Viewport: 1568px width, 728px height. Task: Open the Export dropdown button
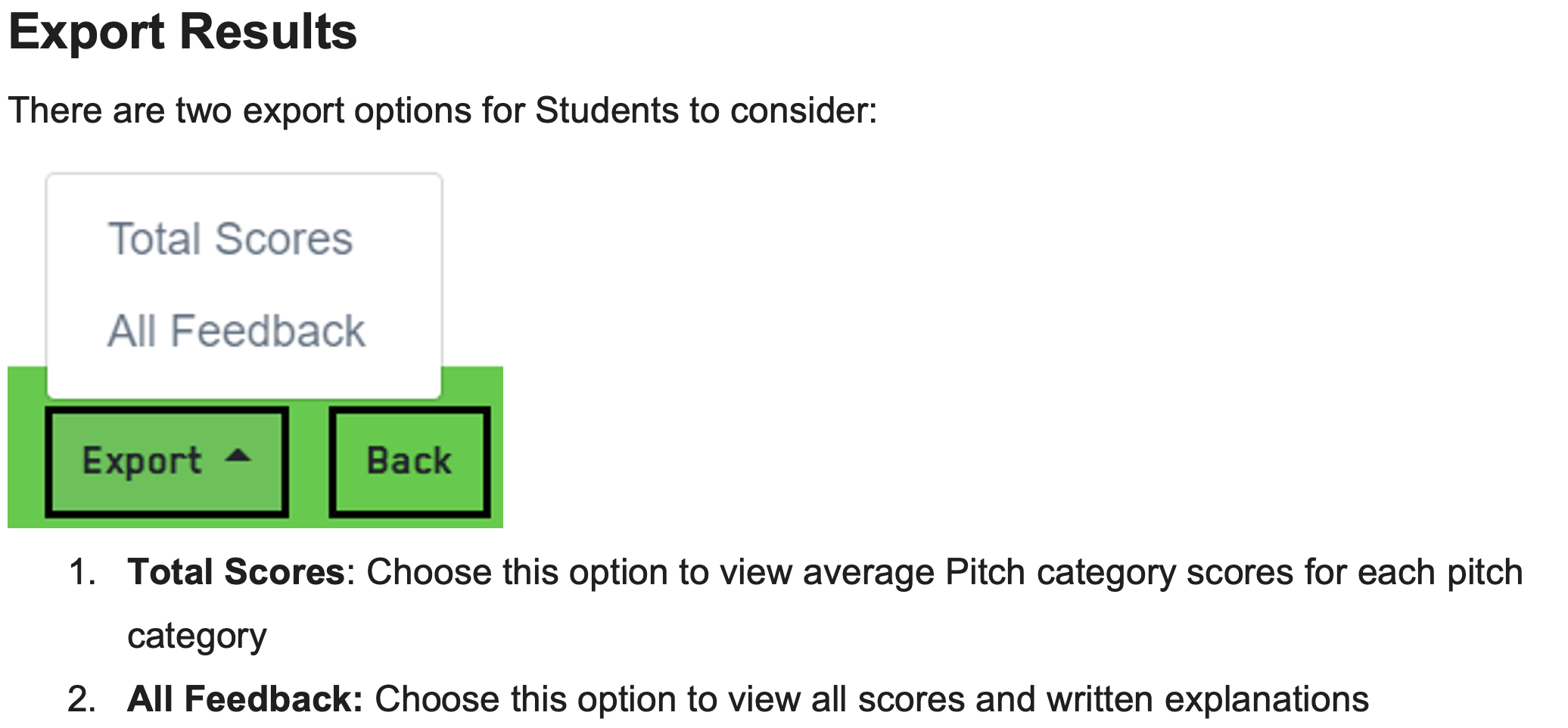[166, 462]
